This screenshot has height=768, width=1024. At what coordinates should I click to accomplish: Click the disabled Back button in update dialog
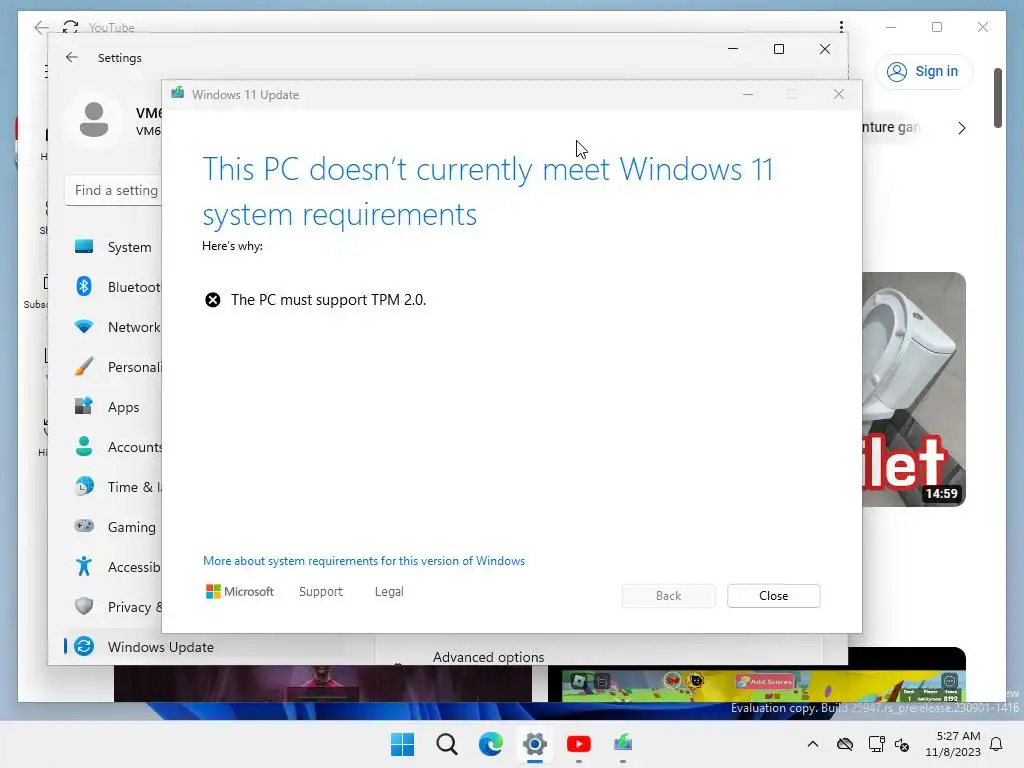tap(668, 596)
